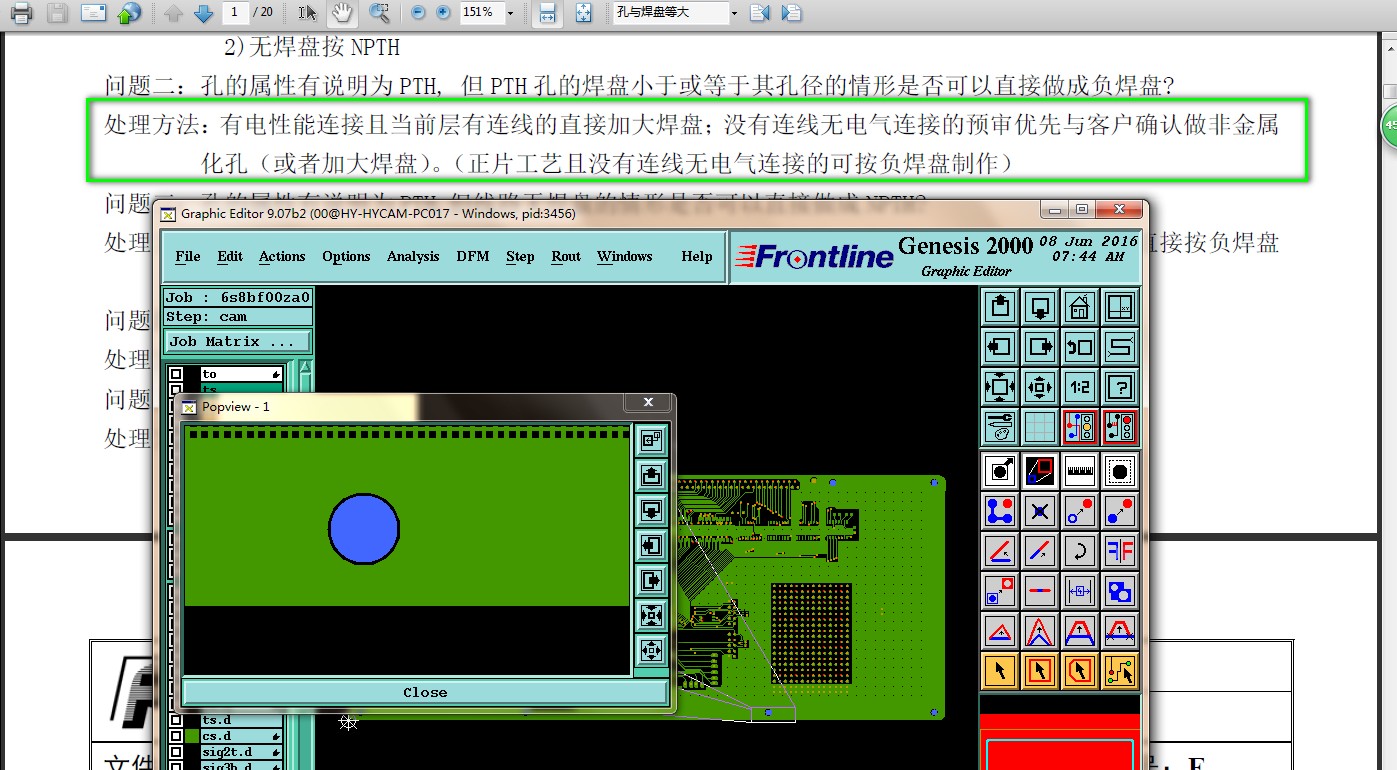Viewport: 1397px width, 770px height.
Task: Open the Options menu
Action: pos(346,256)
